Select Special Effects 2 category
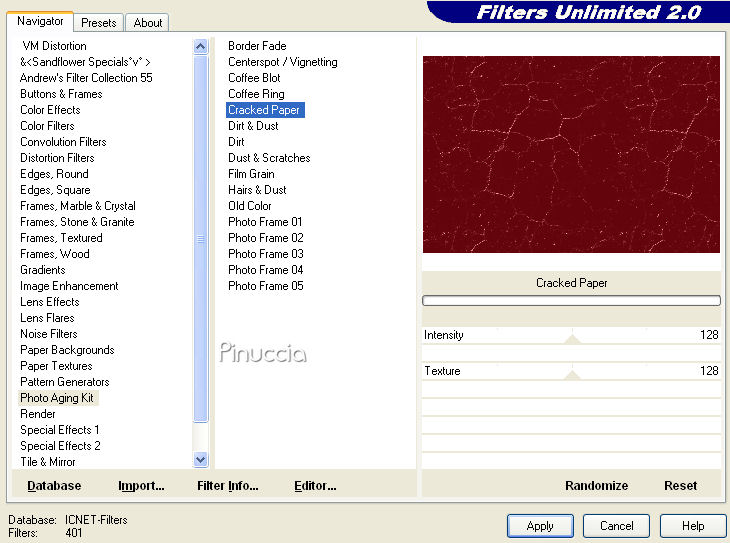This screenshot has width=730, height=543. 60,446
